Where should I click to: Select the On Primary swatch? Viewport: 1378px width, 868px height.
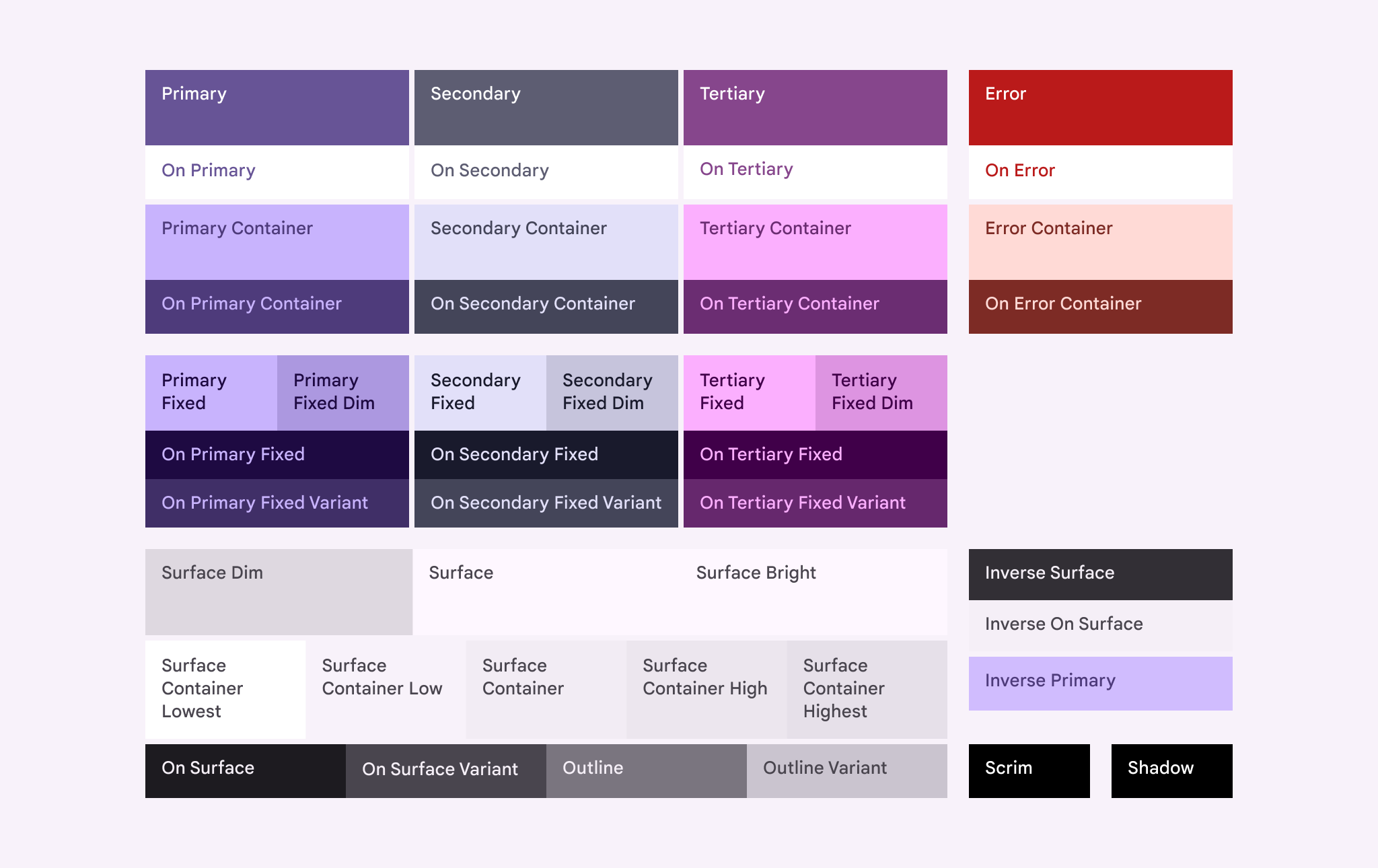point(276,172)
